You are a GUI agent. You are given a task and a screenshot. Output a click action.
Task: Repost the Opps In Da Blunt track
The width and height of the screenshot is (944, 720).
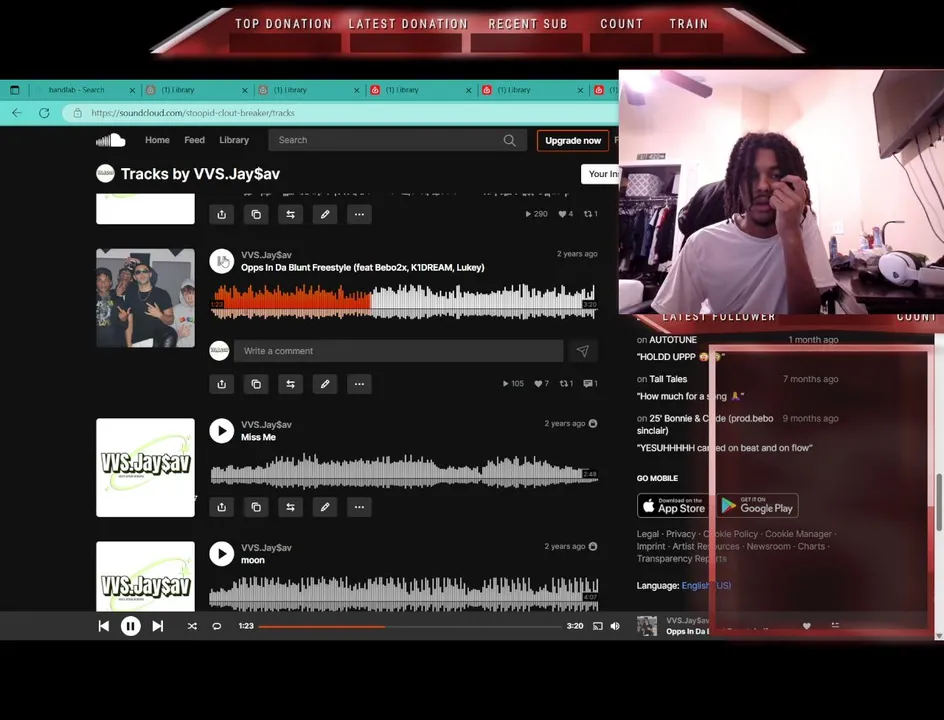(290, 384)
